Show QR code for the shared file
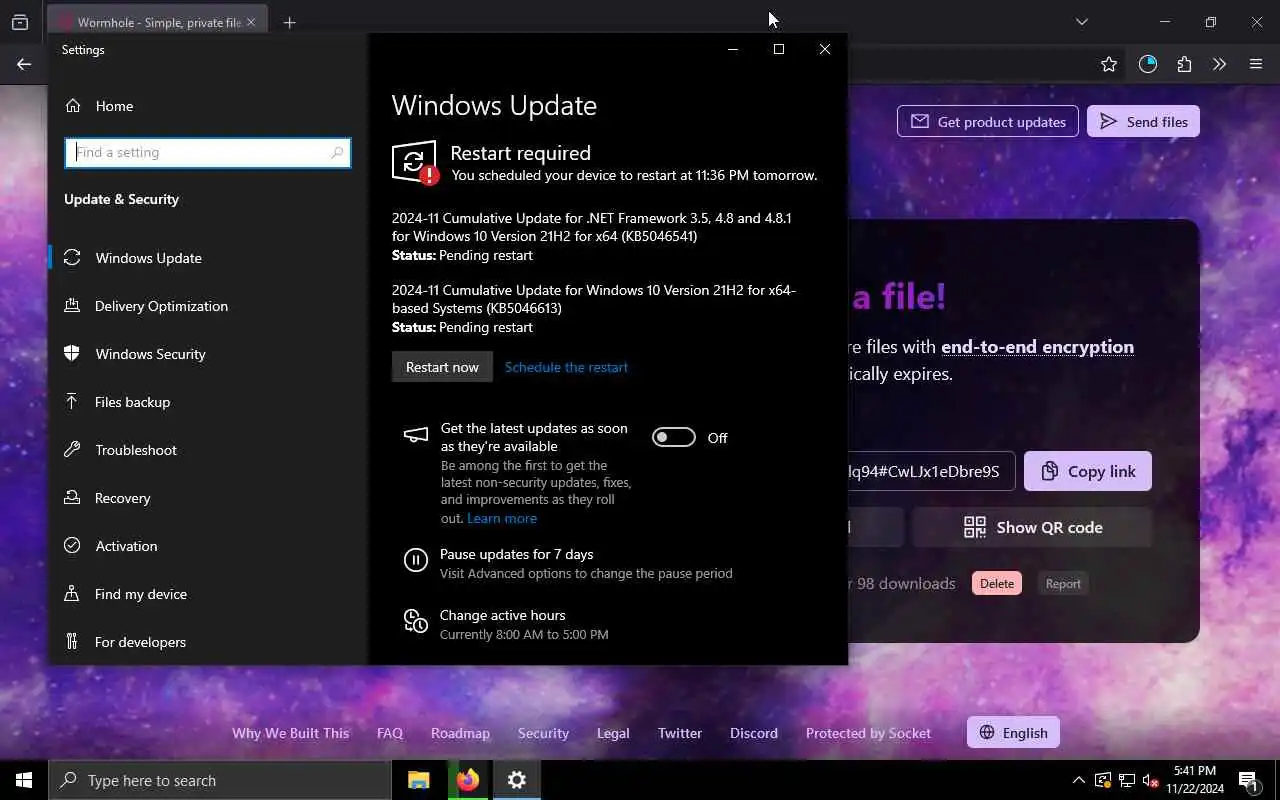This screenshot has width=1280, height=800. point(1032,527)
